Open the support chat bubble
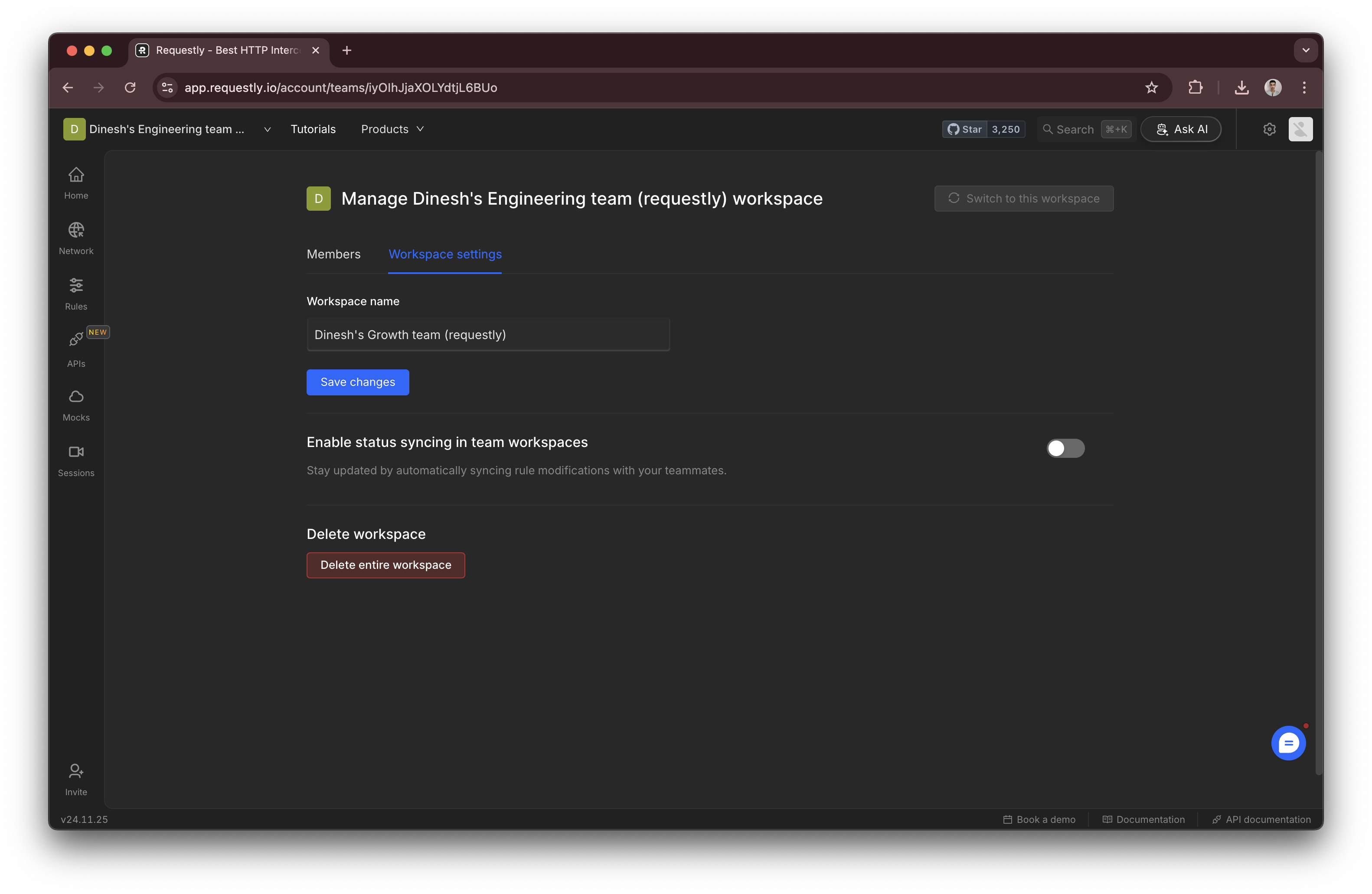This screenshot has height=894, width=1372. point(1288,742)
